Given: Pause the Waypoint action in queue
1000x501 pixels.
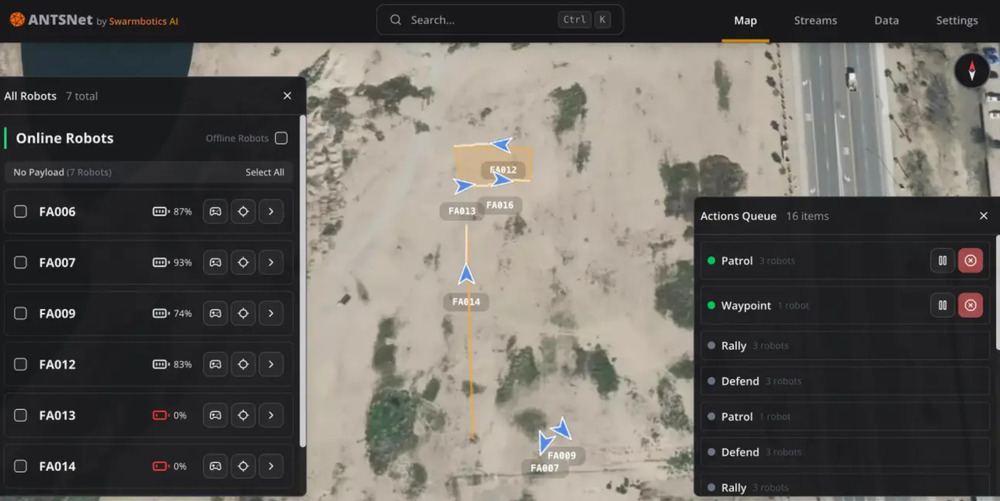Looking at the screenshot, I should (942, 305).
